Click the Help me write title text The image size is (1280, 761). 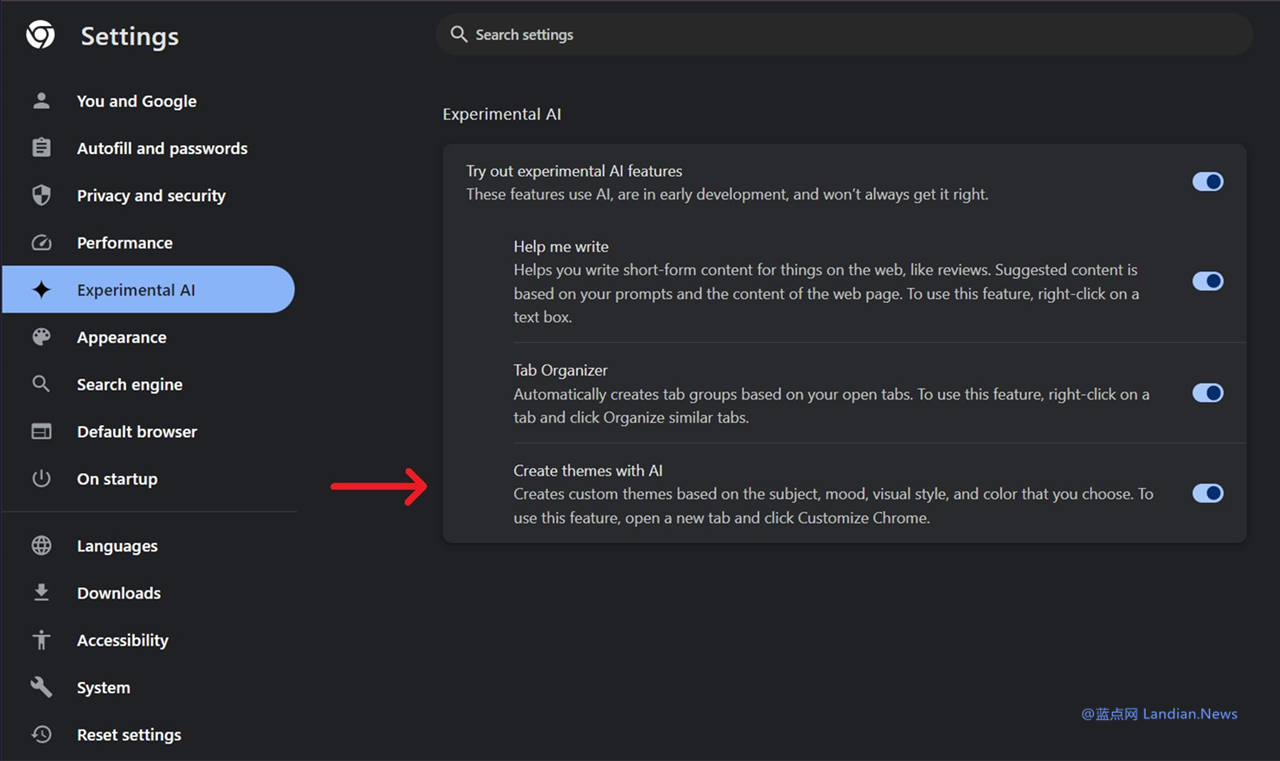(561, 246)
